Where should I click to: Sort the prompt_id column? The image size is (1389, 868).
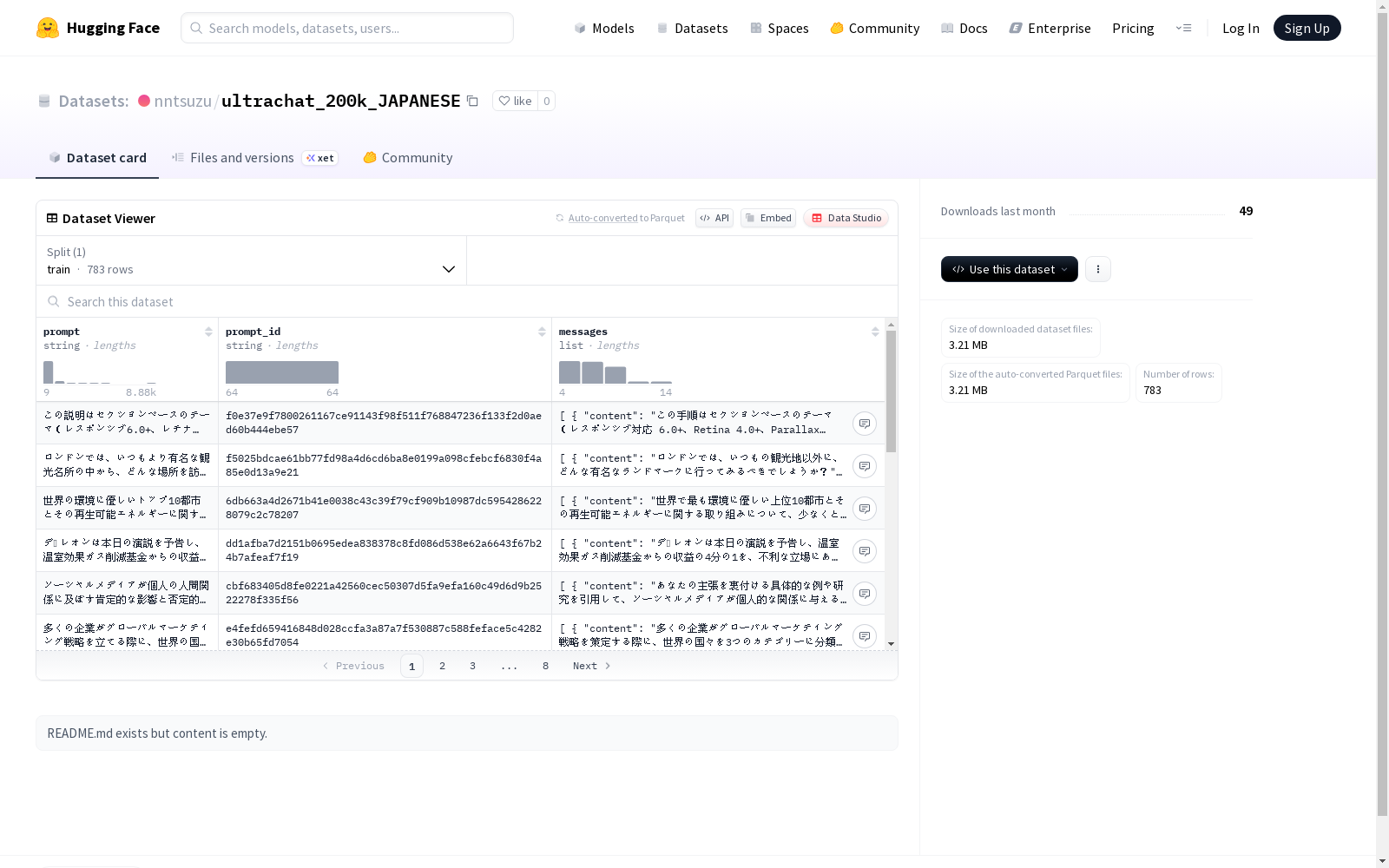pyautogui.click(x=542, y=332)
